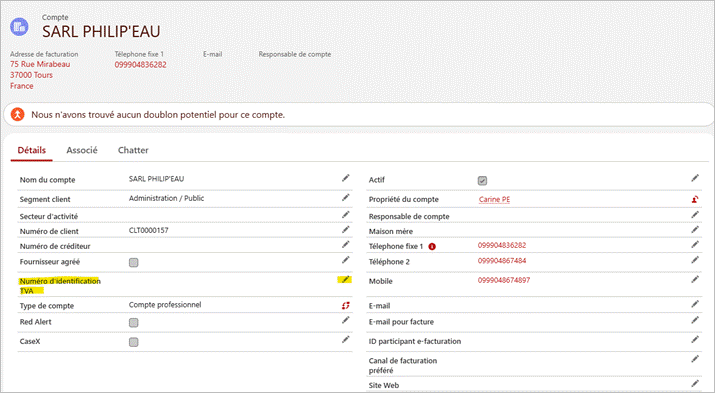
Task: Click 'Compte professionnel' account type value
Action: [x=165, y=305]
